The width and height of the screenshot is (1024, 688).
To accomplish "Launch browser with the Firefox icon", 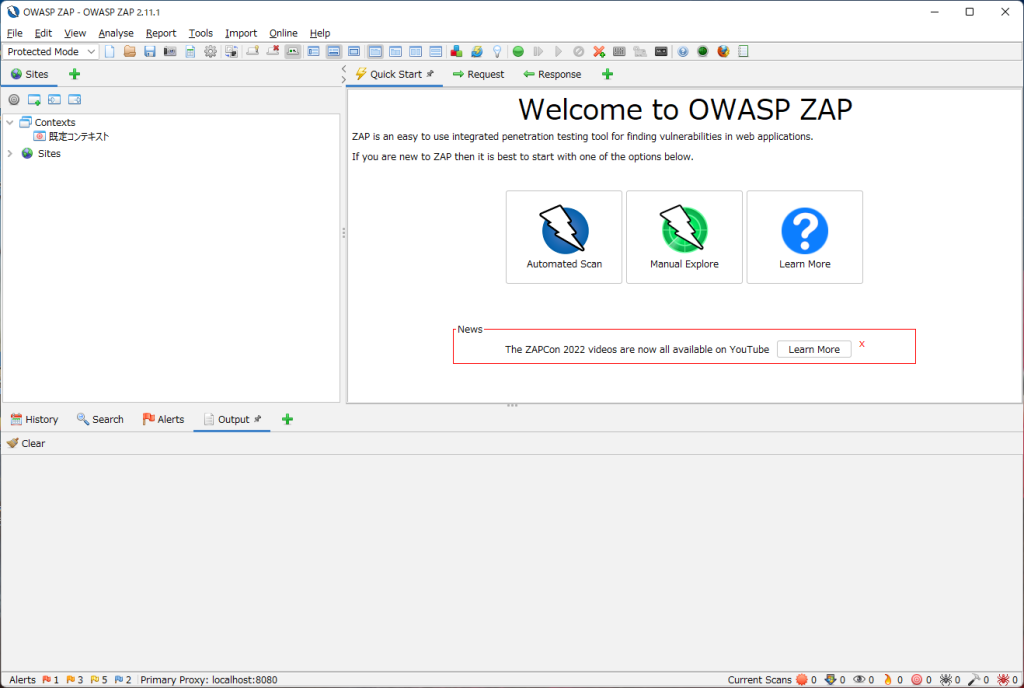I will (x=723, y=51).
